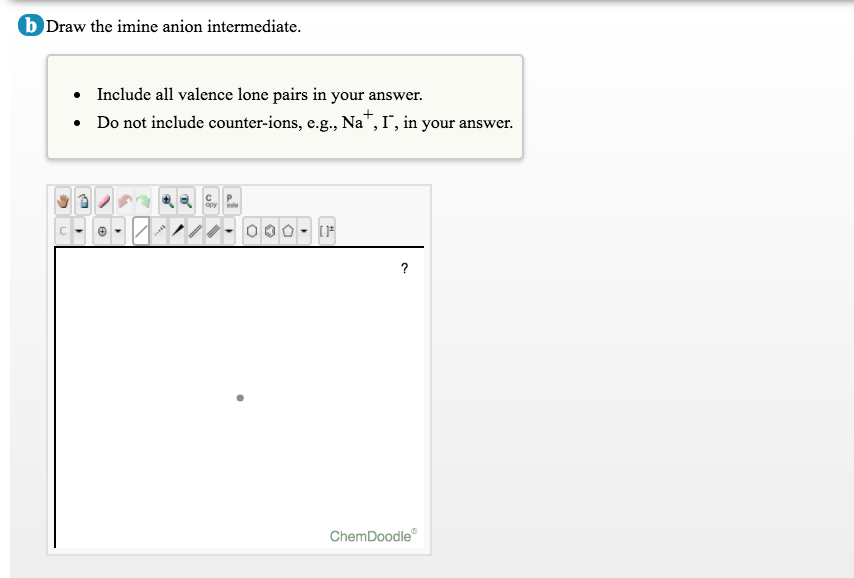
Task: Select the pan/hand tool
Action: tap(63, 200)
